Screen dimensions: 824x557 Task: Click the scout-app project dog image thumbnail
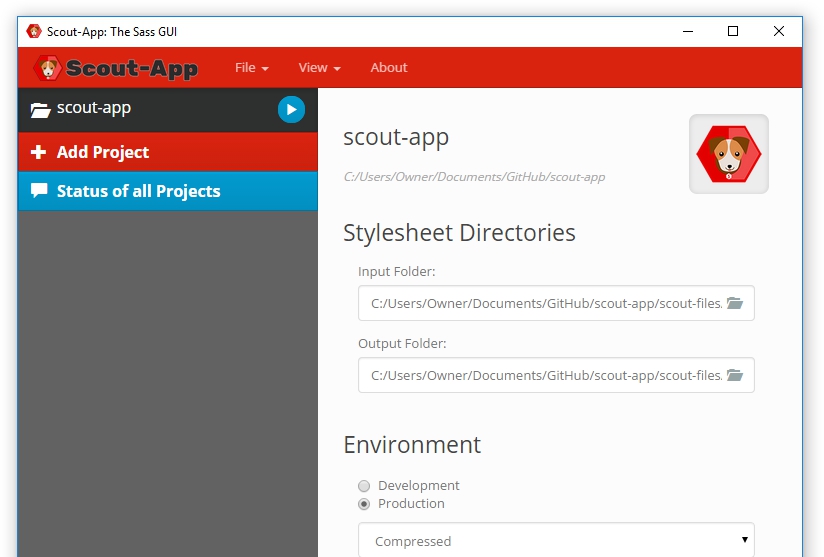(729, 154)
